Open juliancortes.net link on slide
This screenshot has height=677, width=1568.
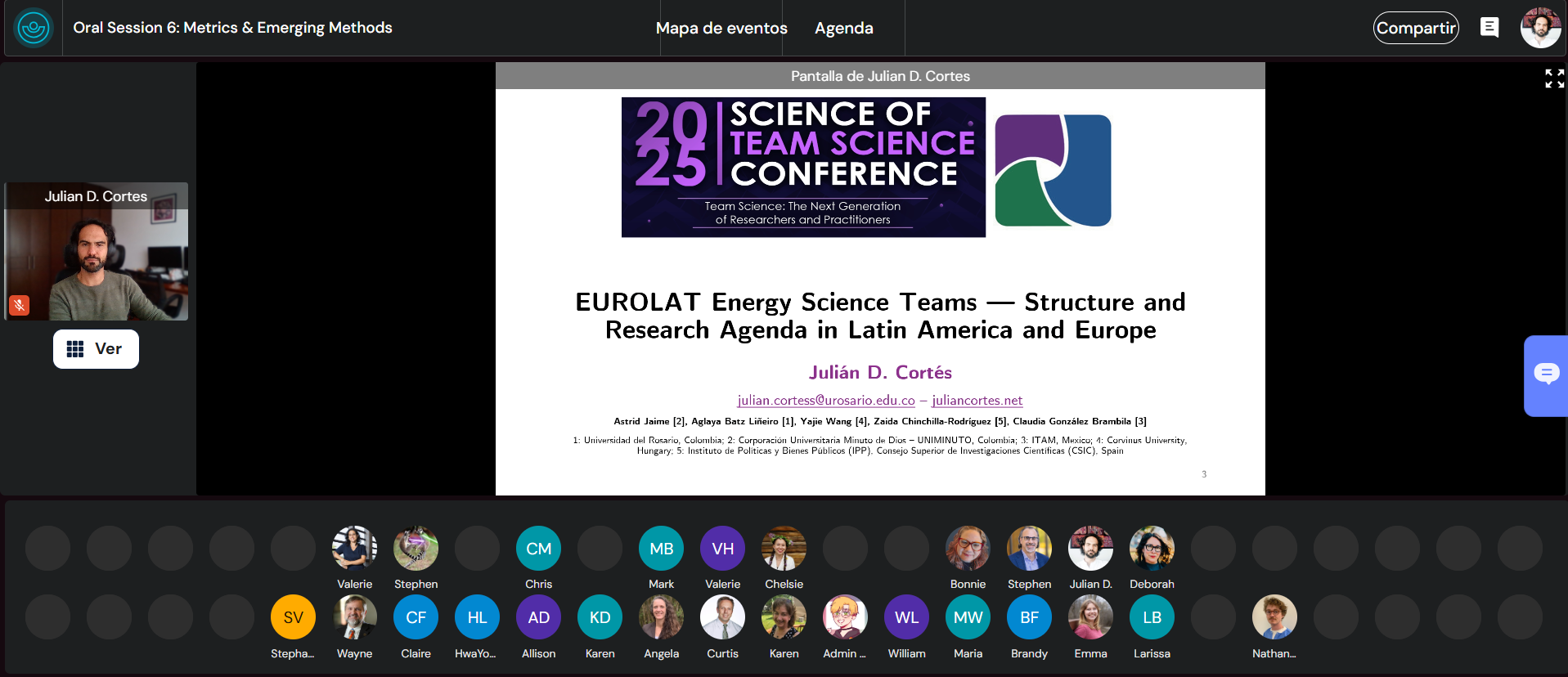click(977, 401)
